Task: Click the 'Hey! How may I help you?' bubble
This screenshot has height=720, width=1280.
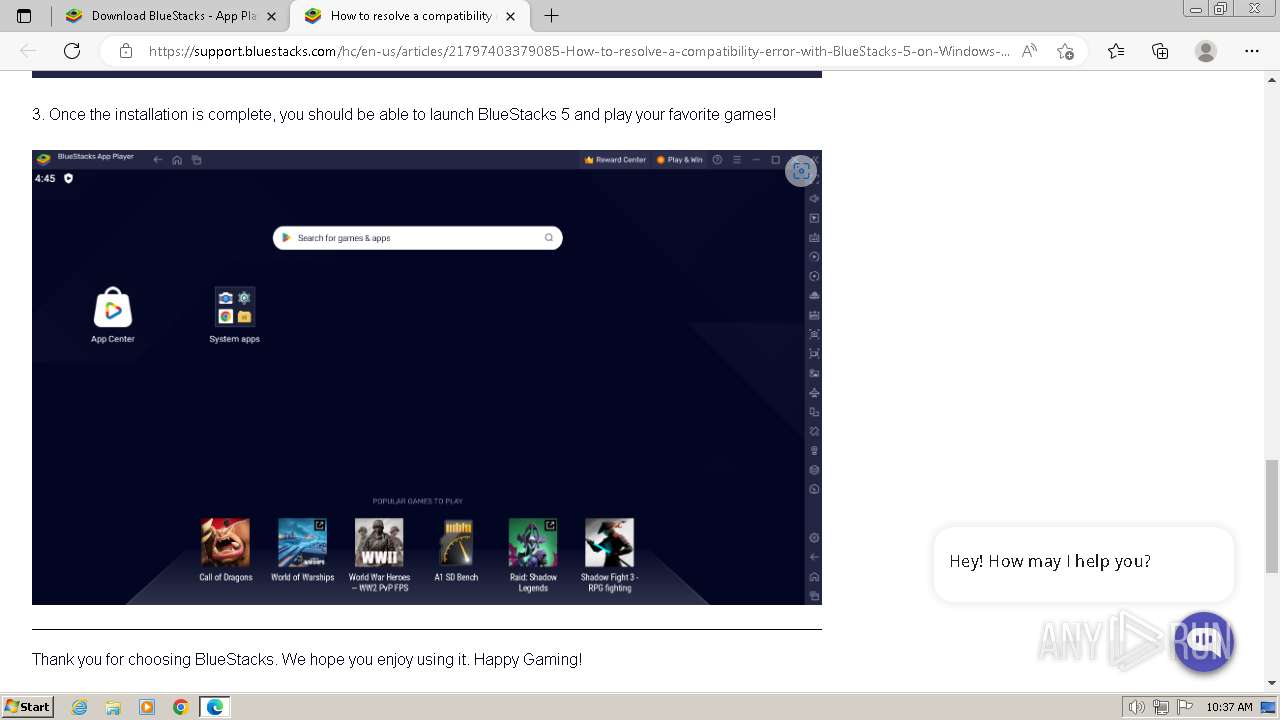Action: click(1083, 562)
